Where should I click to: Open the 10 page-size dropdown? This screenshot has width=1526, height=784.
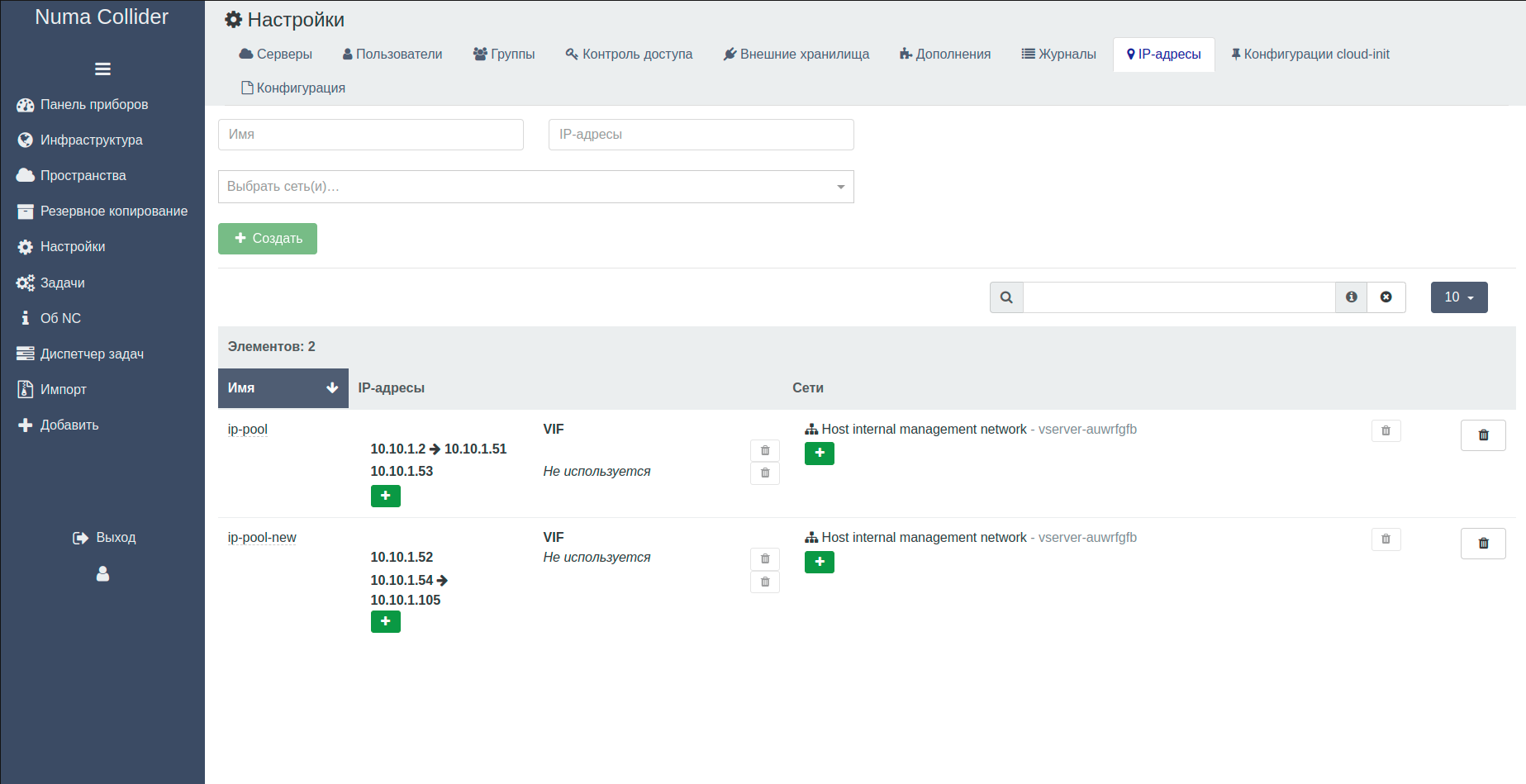[x=1459, y=297]
